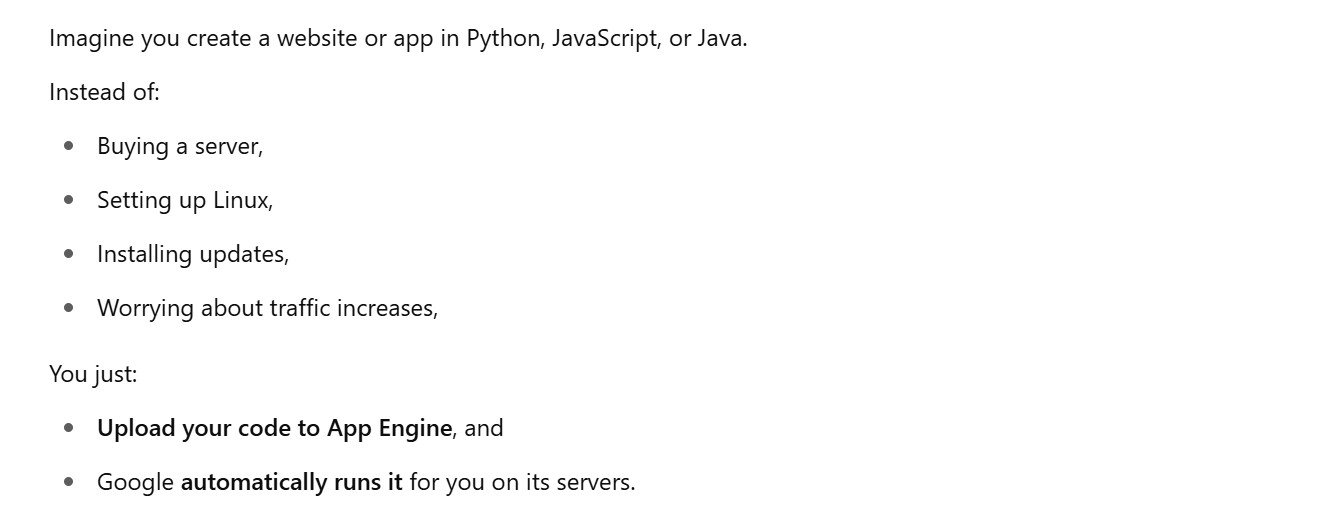Click the word "Google" in the last bullet
Viewport: 1325px width, 529px height.
click(135, 482)
